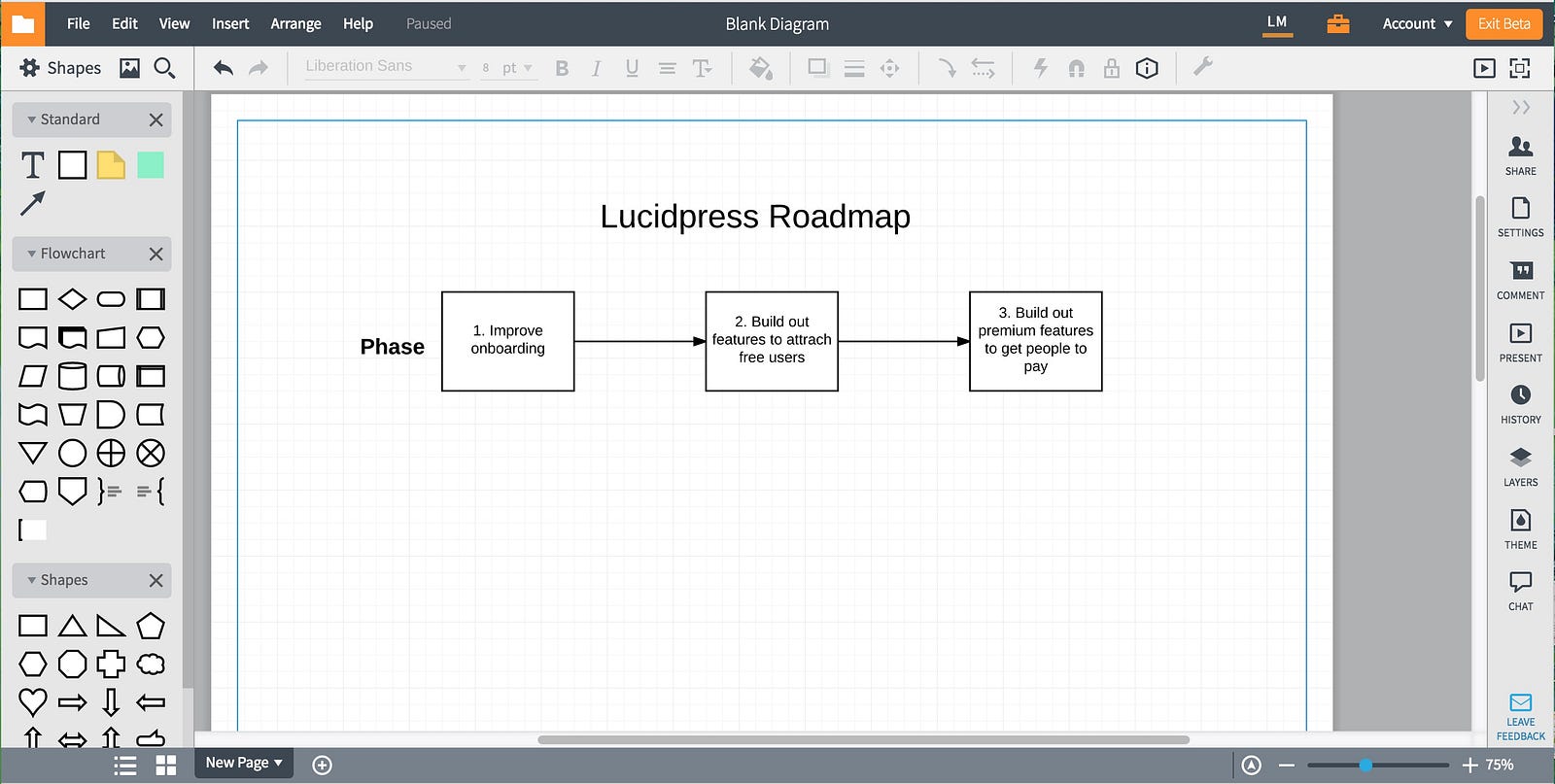The height and width of the screenshot is (784, 1555).
Task: Add a new page plus icon
Action: (x=323, y=765)
